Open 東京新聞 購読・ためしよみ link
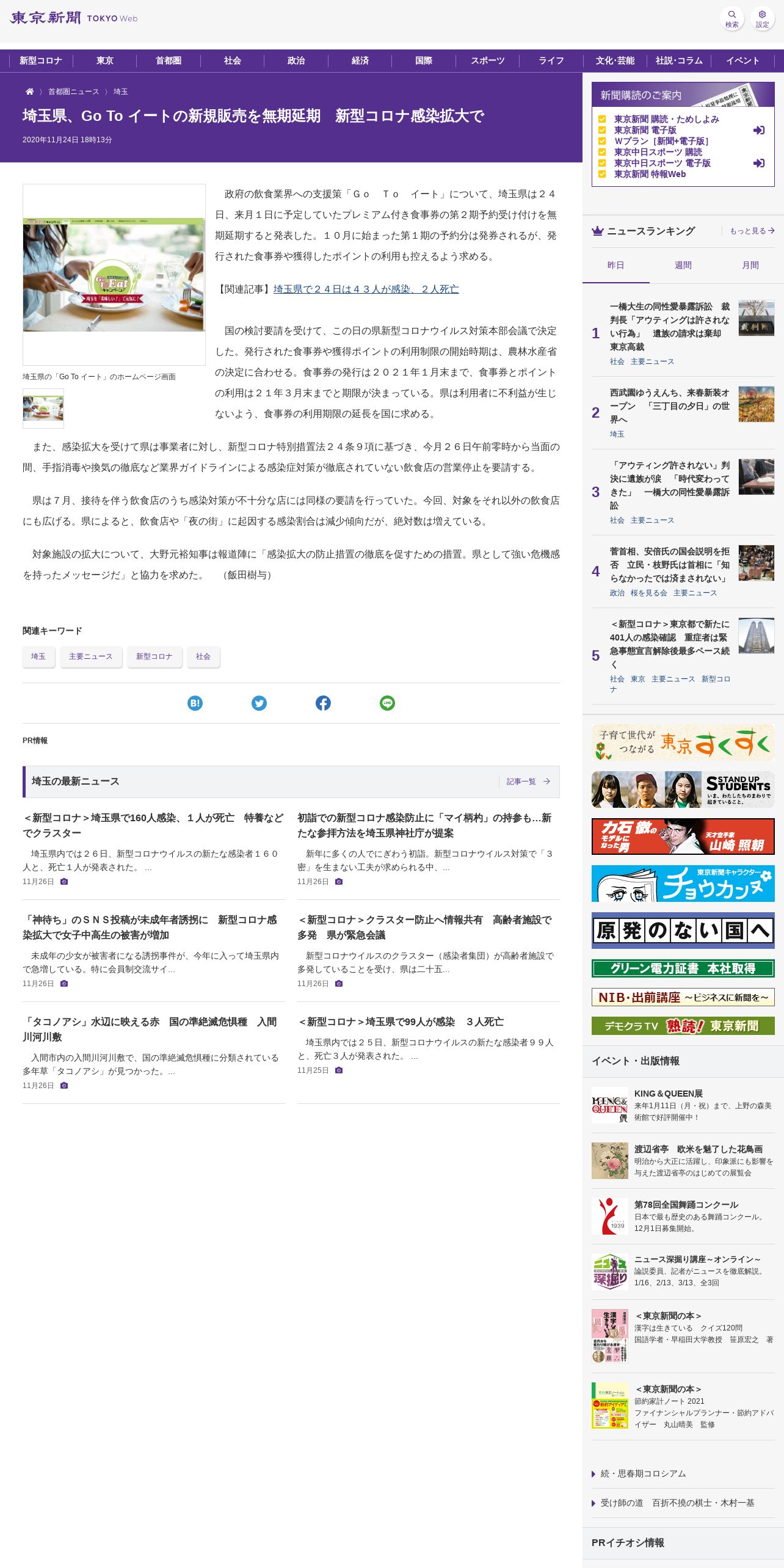This screenshot has width=784, height=1568. 666,119
